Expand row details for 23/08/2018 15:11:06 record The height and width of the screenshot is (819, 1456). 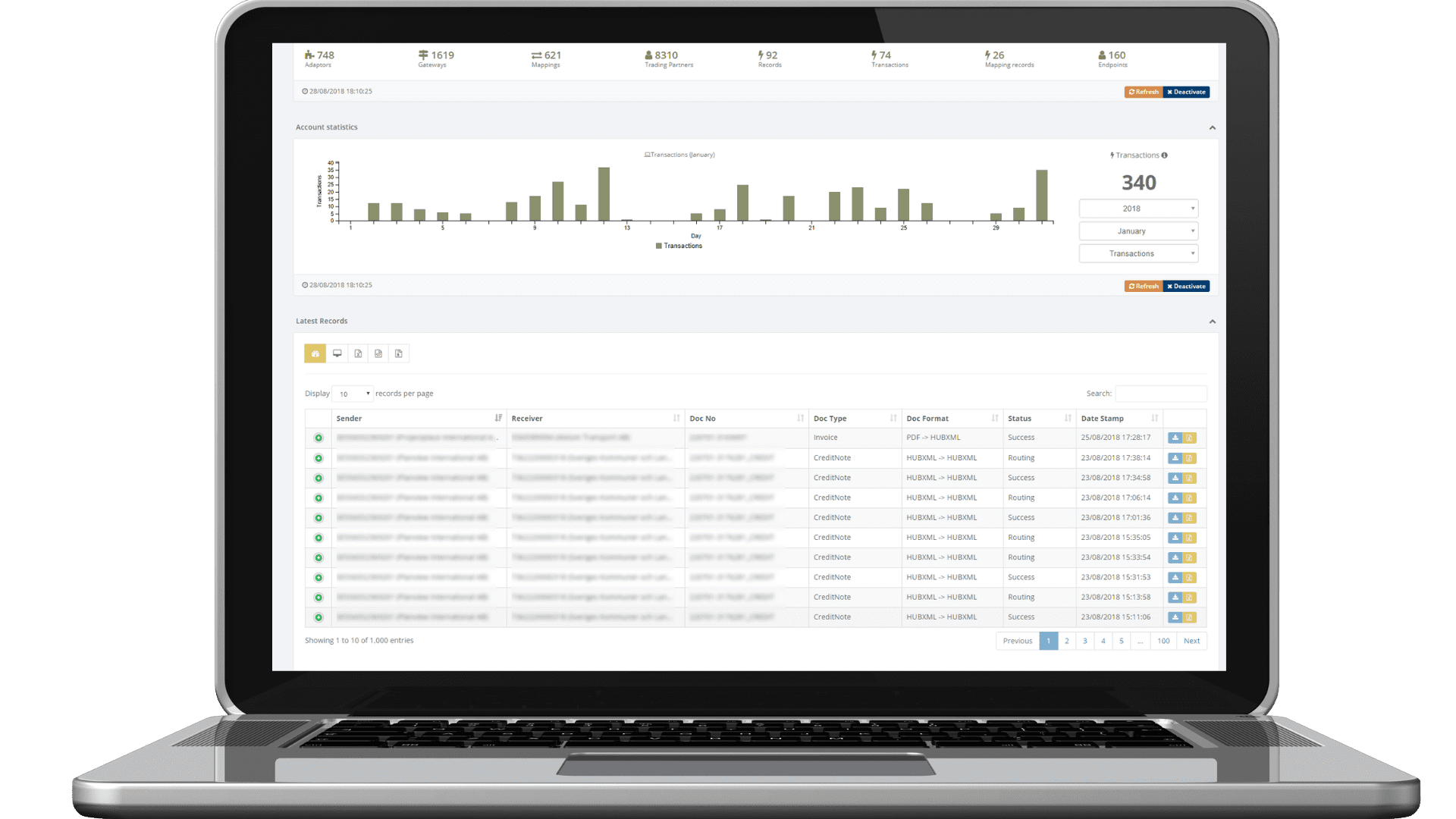pos(318,617)
